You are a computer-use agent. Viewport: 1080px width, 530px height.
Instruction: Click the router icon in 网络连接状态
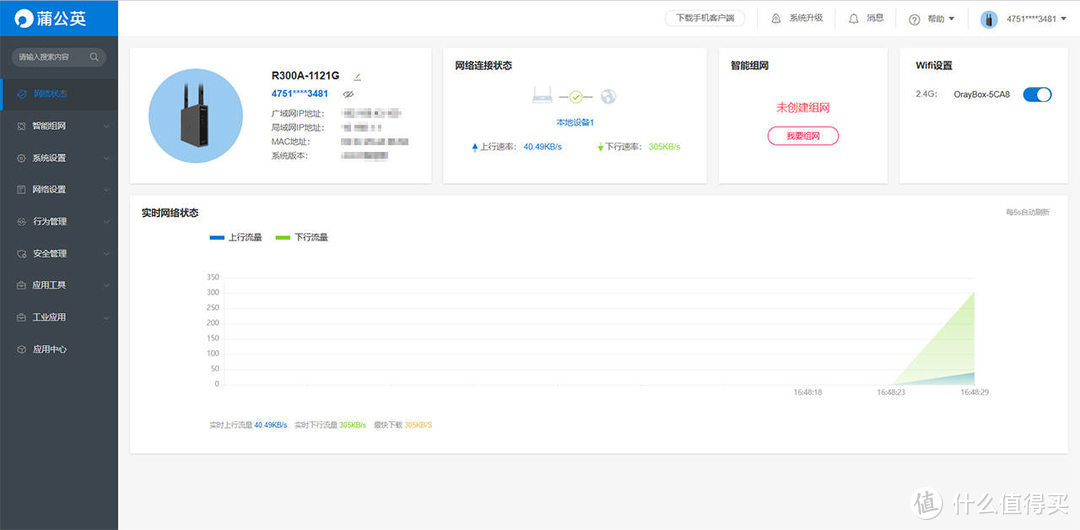click(x=542, y=96)
